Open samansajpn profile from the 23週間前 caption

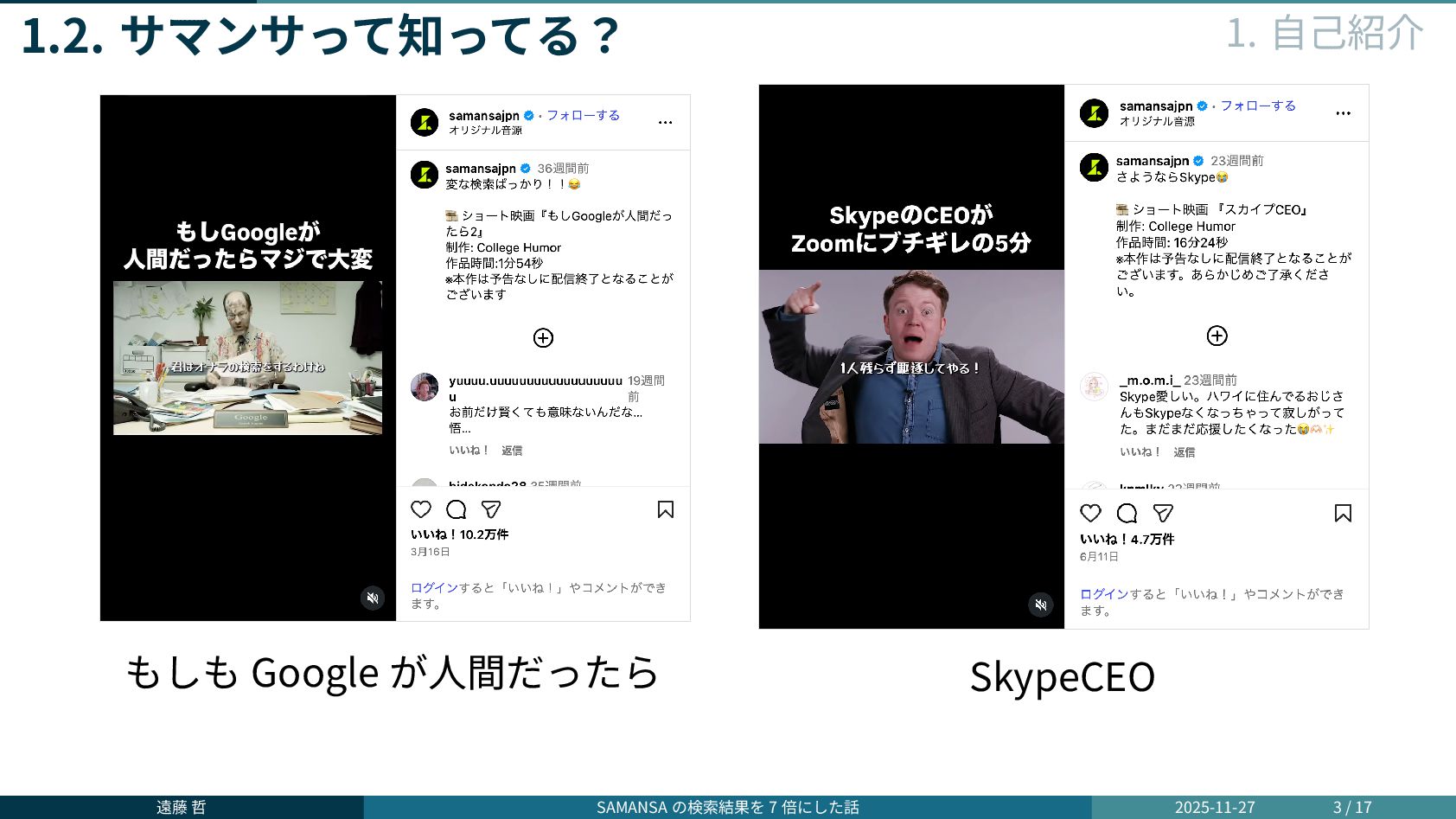pyautogui.click(x=1153, y=161)
